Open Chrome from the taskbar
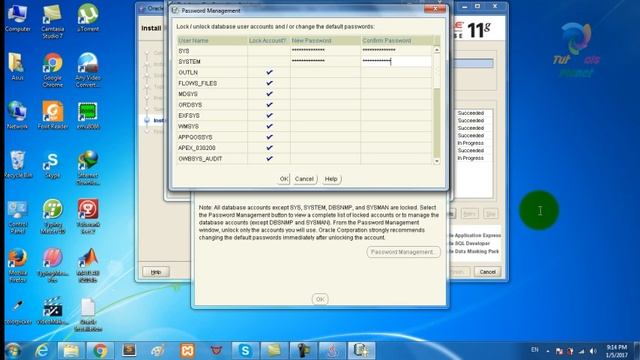The height and width of the screenshot is (360, 640). [x=100, y=351]
